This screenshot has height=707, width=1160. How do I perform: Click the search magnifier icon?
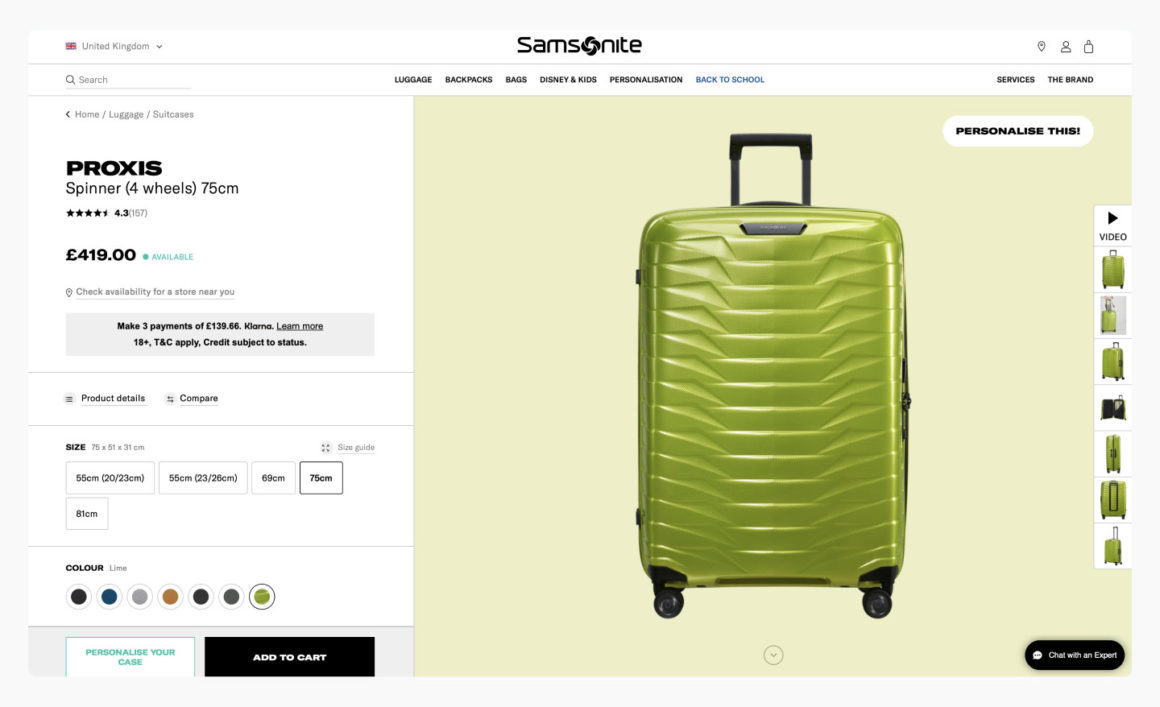pyautogui.click(x=69, y=78)
